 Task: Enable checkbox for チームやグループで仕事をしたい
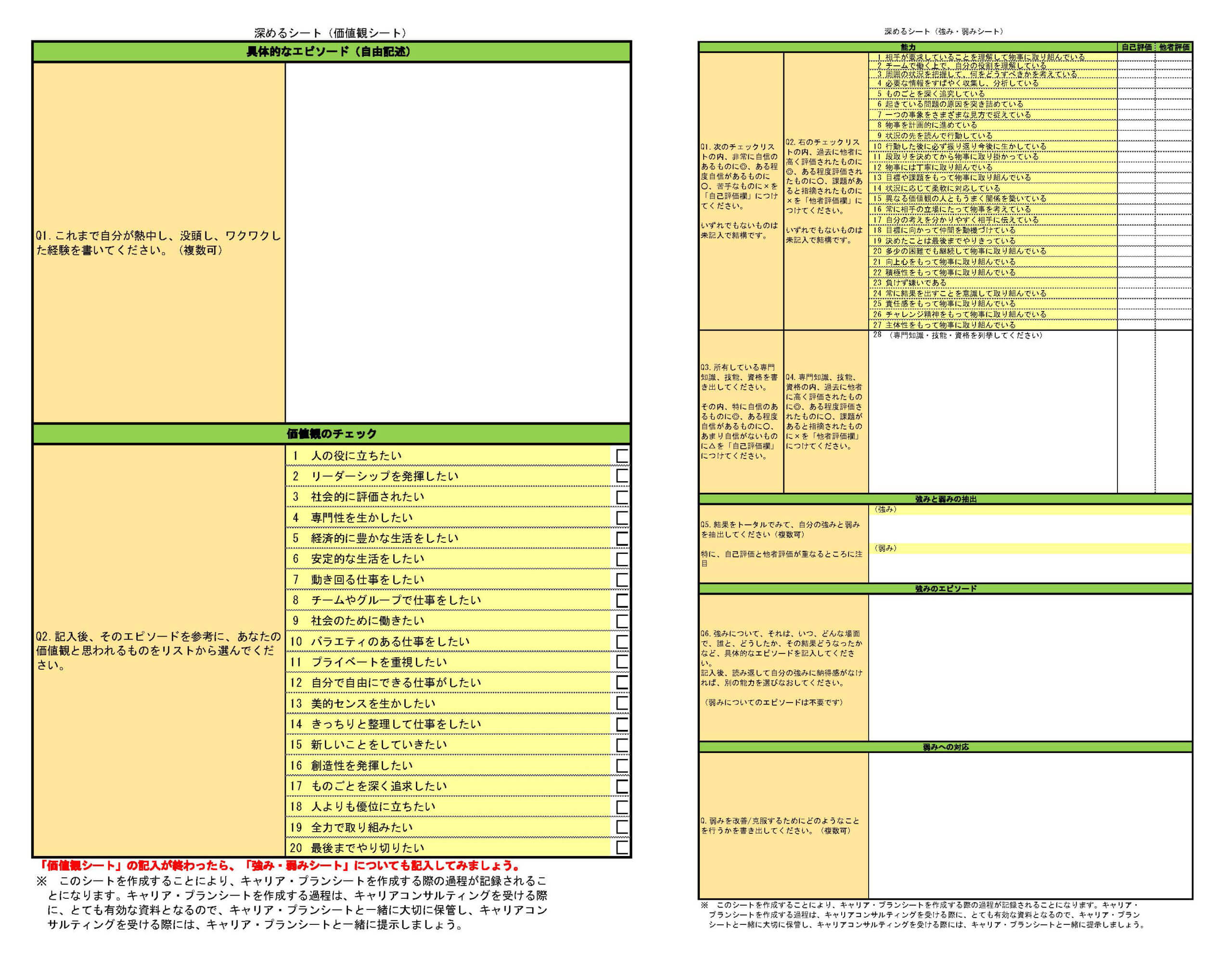click(x=622, y=600)
